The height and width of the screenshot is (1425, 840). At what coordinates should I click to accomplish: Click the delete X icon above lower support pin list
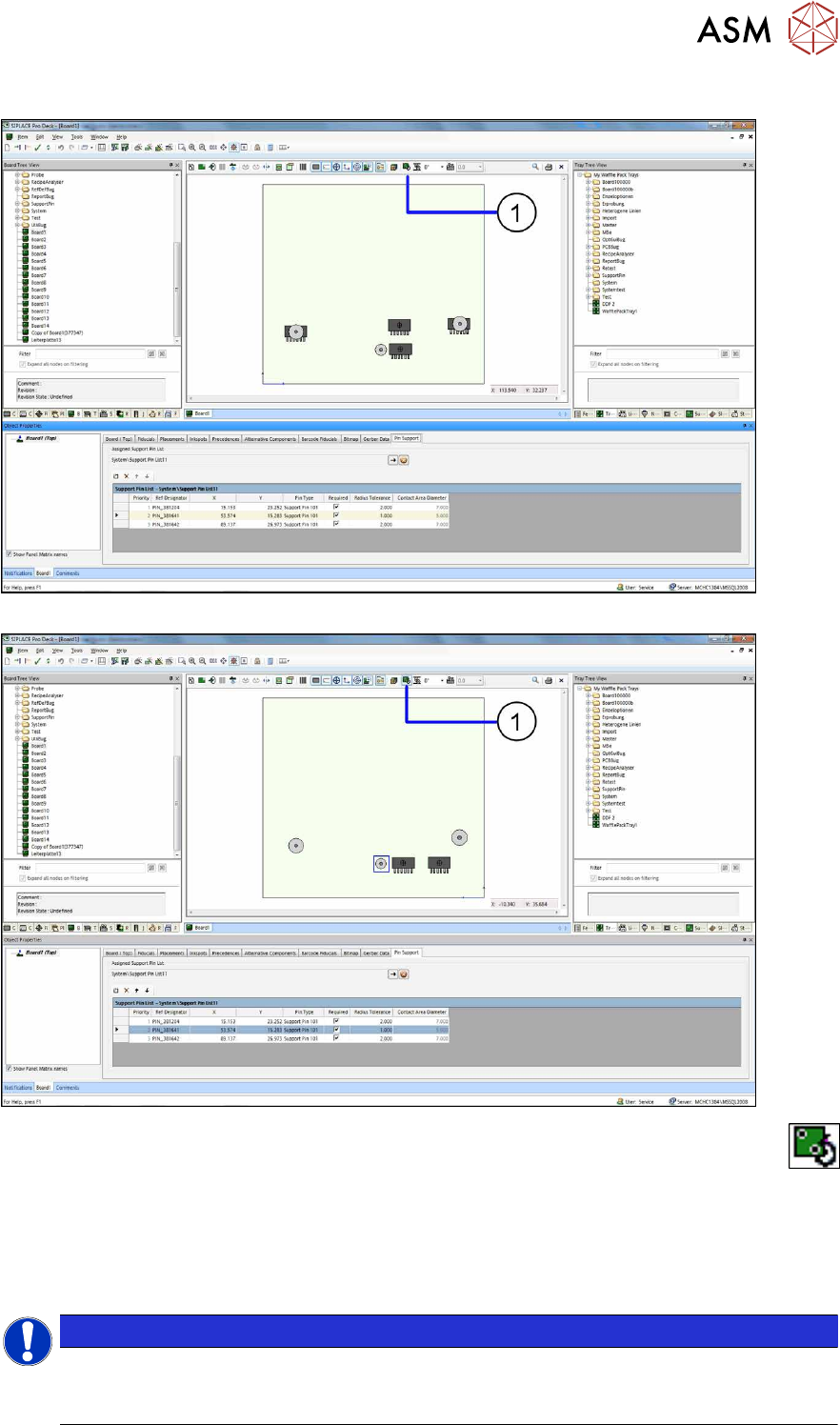click(x=126, y=991)
